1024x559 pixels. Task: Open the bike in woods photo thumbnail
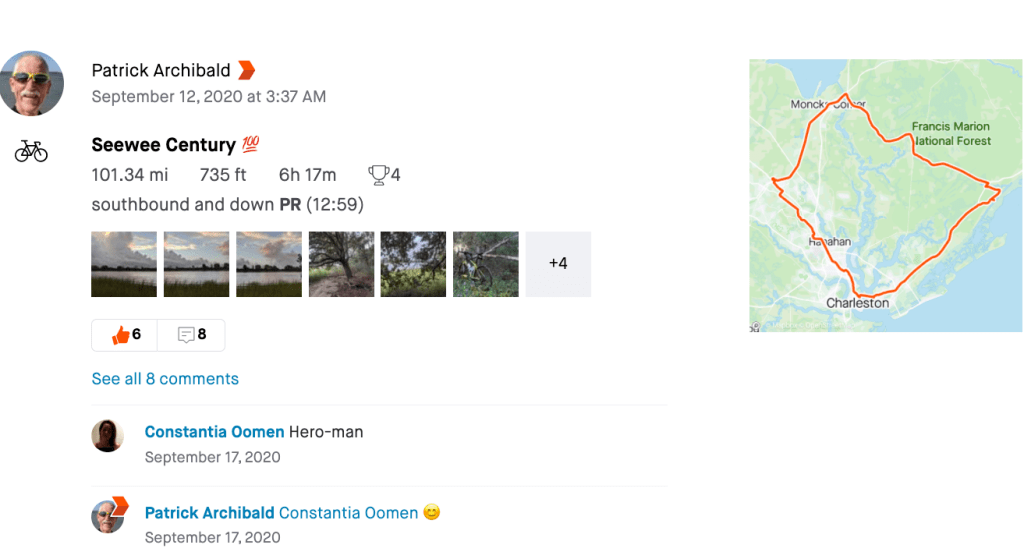485,264
